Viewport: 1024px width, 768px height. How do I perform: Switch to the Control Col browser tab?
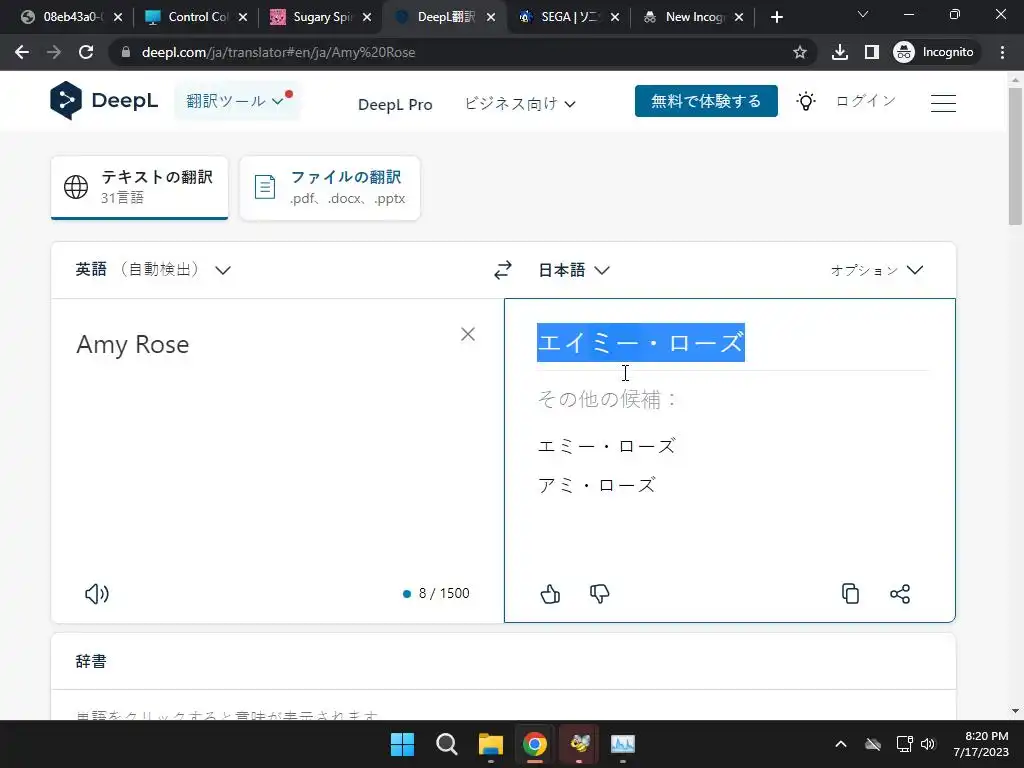pos(197,17)
